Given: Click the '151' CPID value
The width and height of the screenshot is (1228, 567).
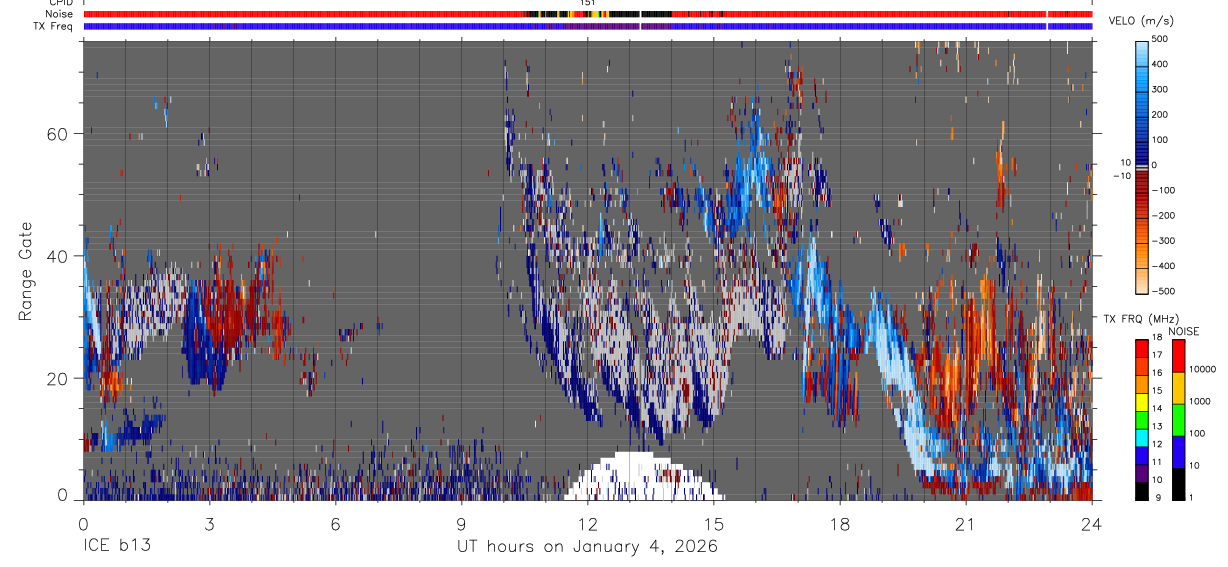Looking at the screenshot, I should pos(588,3).
